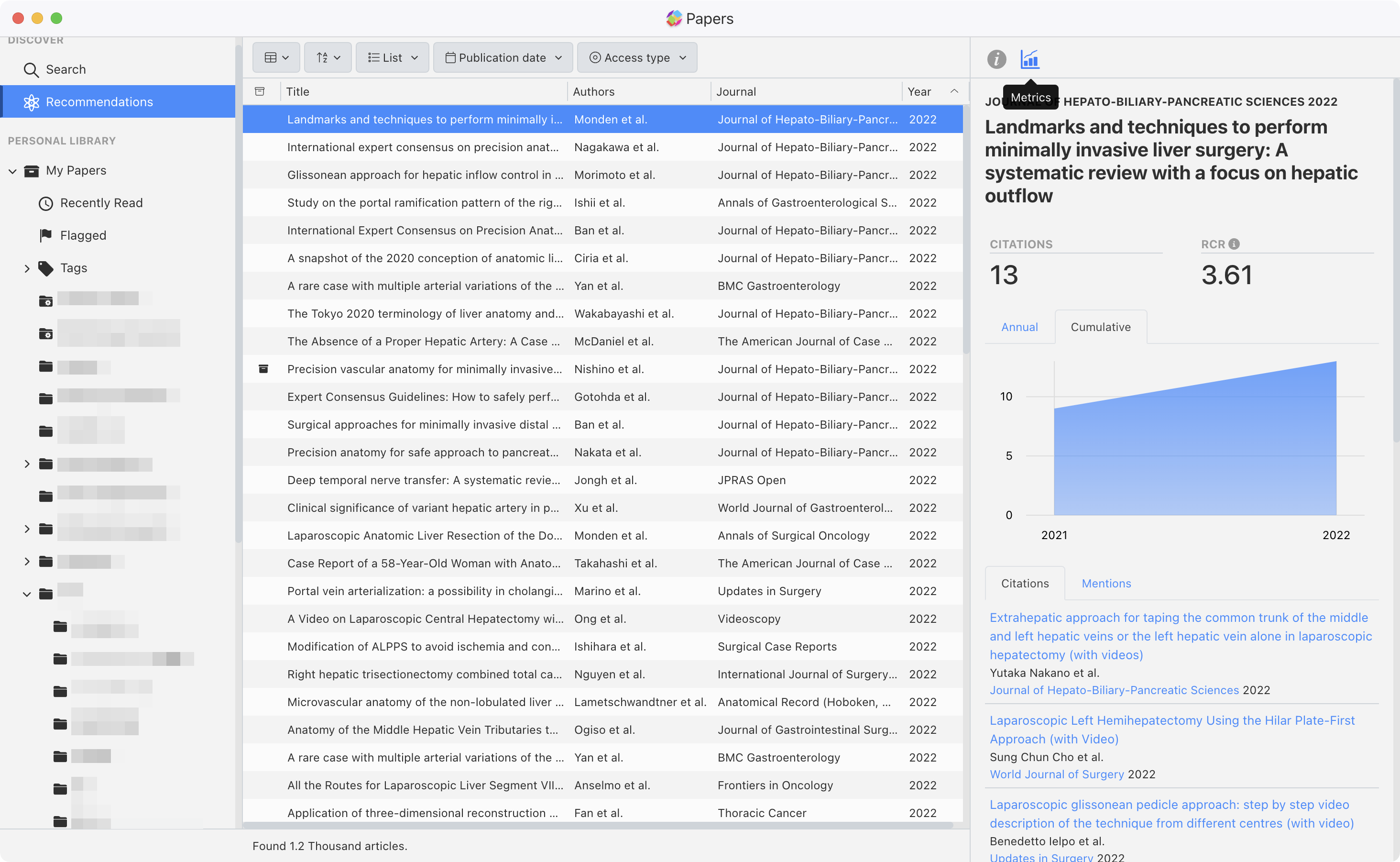Switch to the Annual tab

point(1019,327)
